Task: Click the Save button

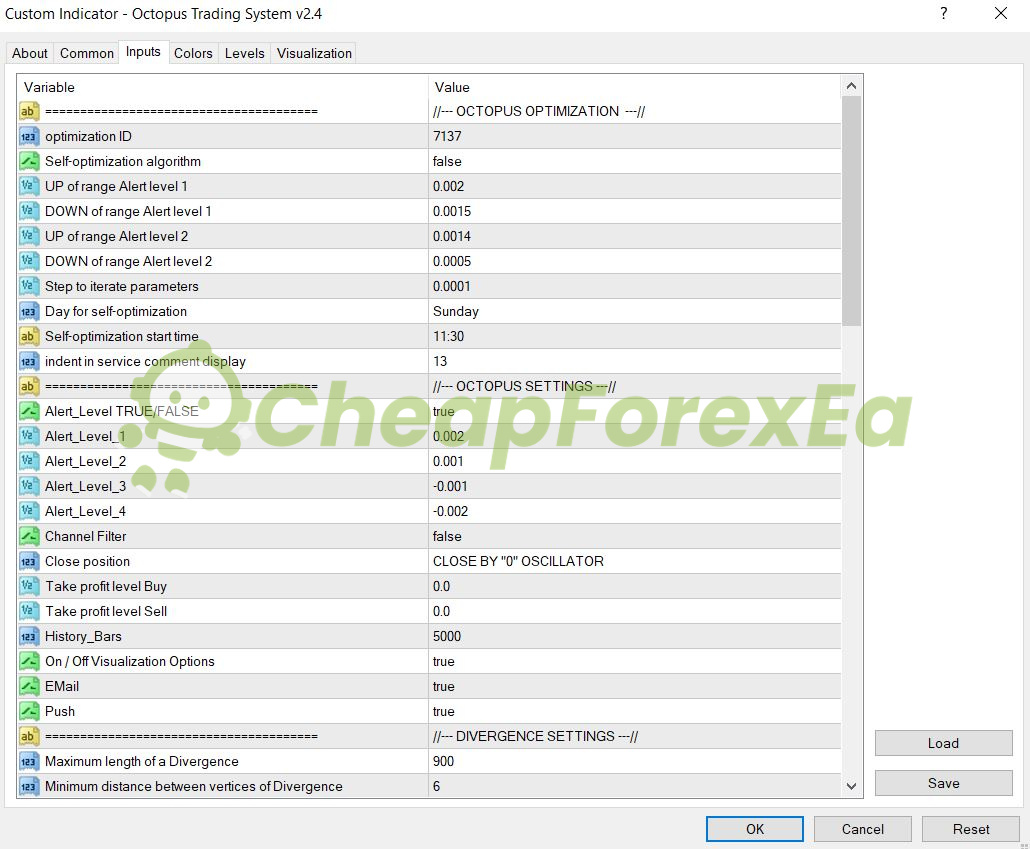Action: [943, 783]
